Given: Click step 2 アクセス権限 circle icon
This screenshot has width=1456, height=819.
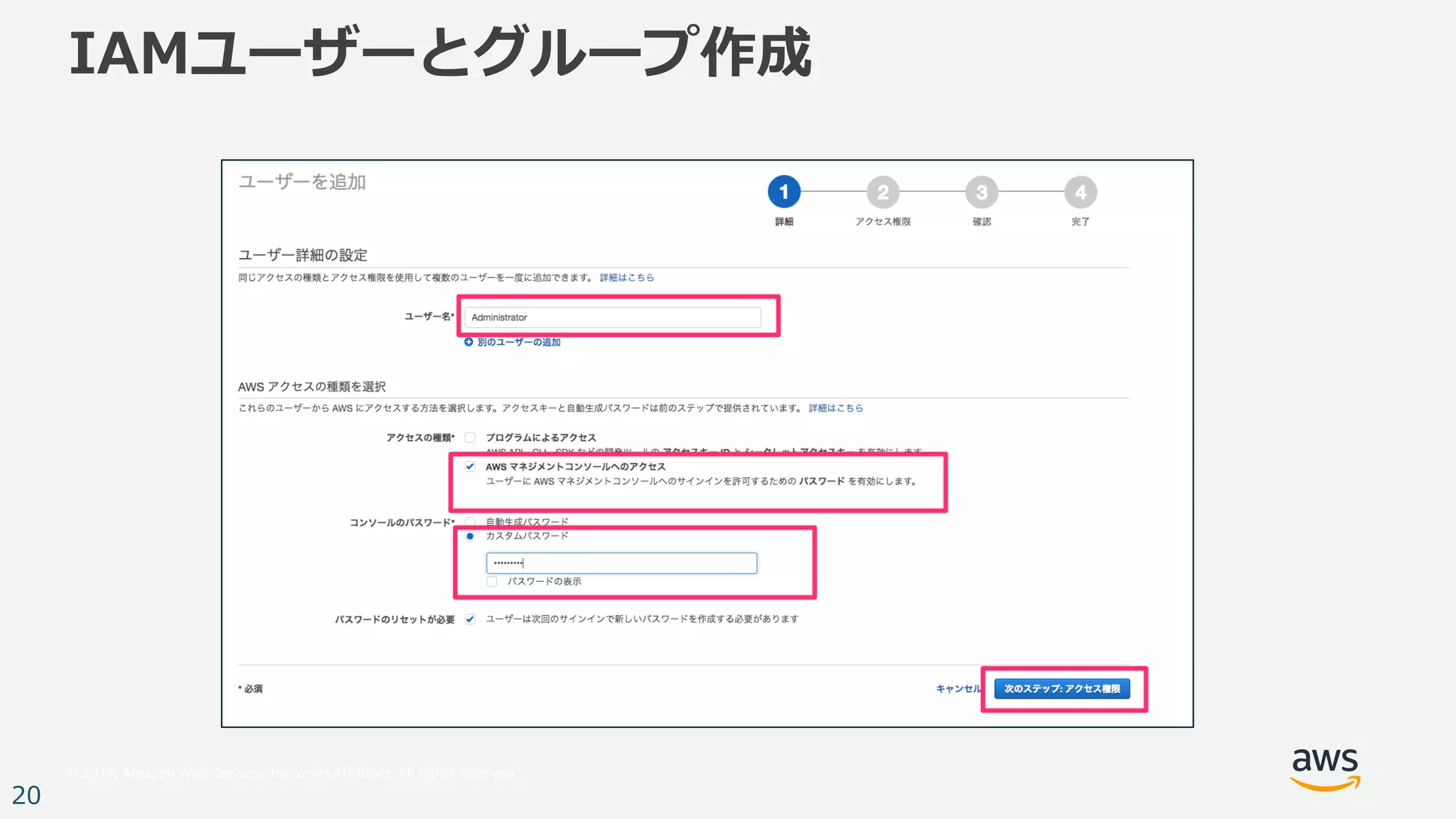Looking at the screenshot, I should [882, 192].
